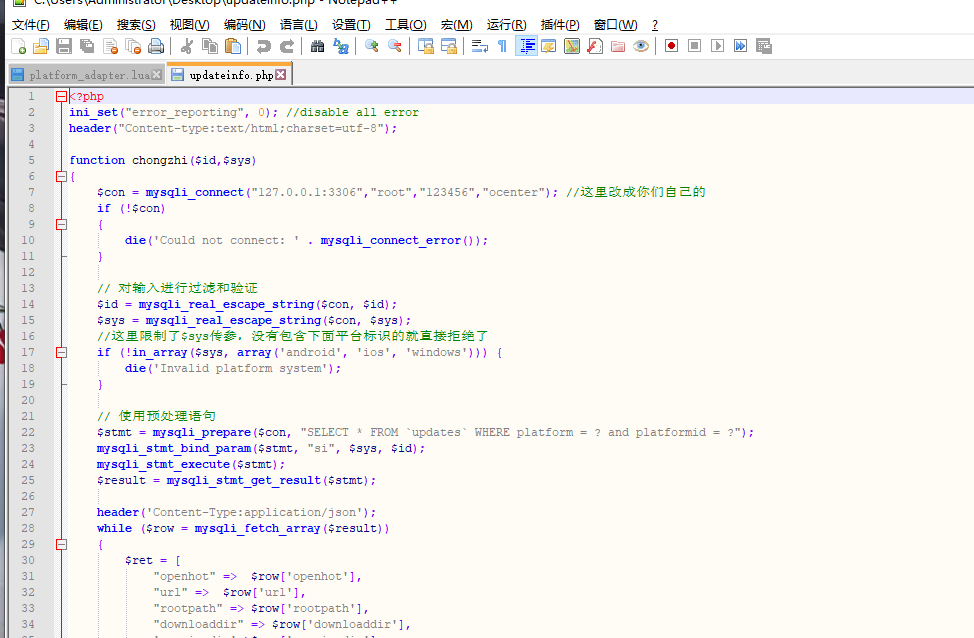The width and height of the screenshot is (974, 638).
Task: Open the Replace dialog icon
Action: point(340,46)
